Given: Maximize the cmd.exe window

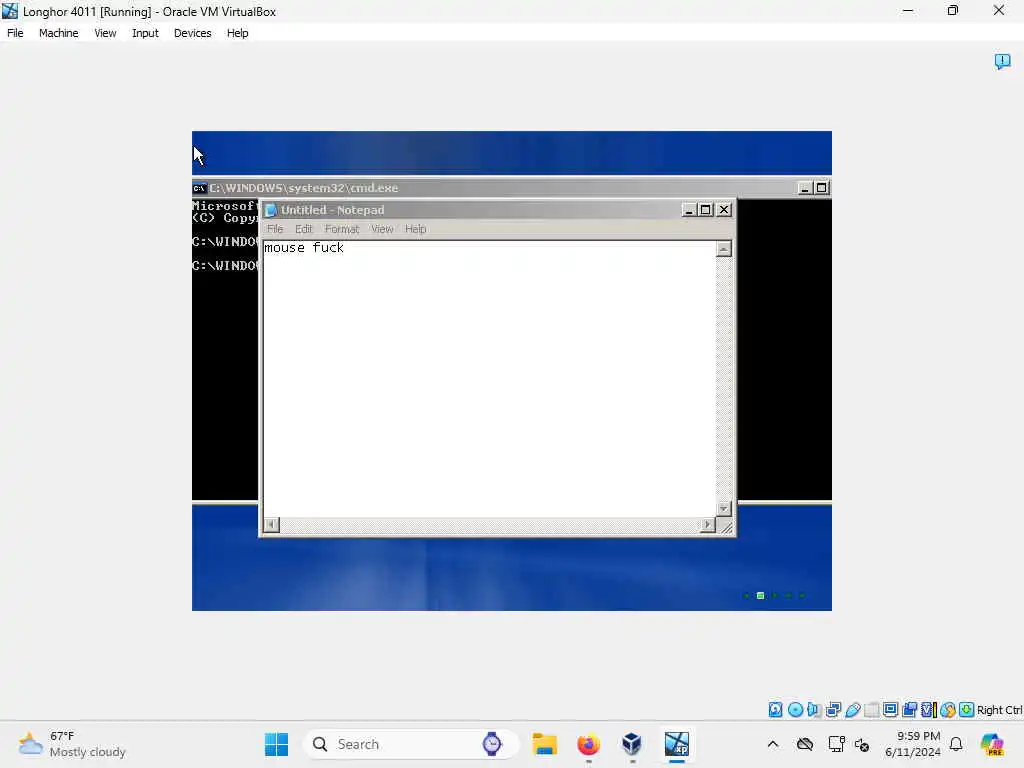Looking at the screenshot, I should pos(822,188).
